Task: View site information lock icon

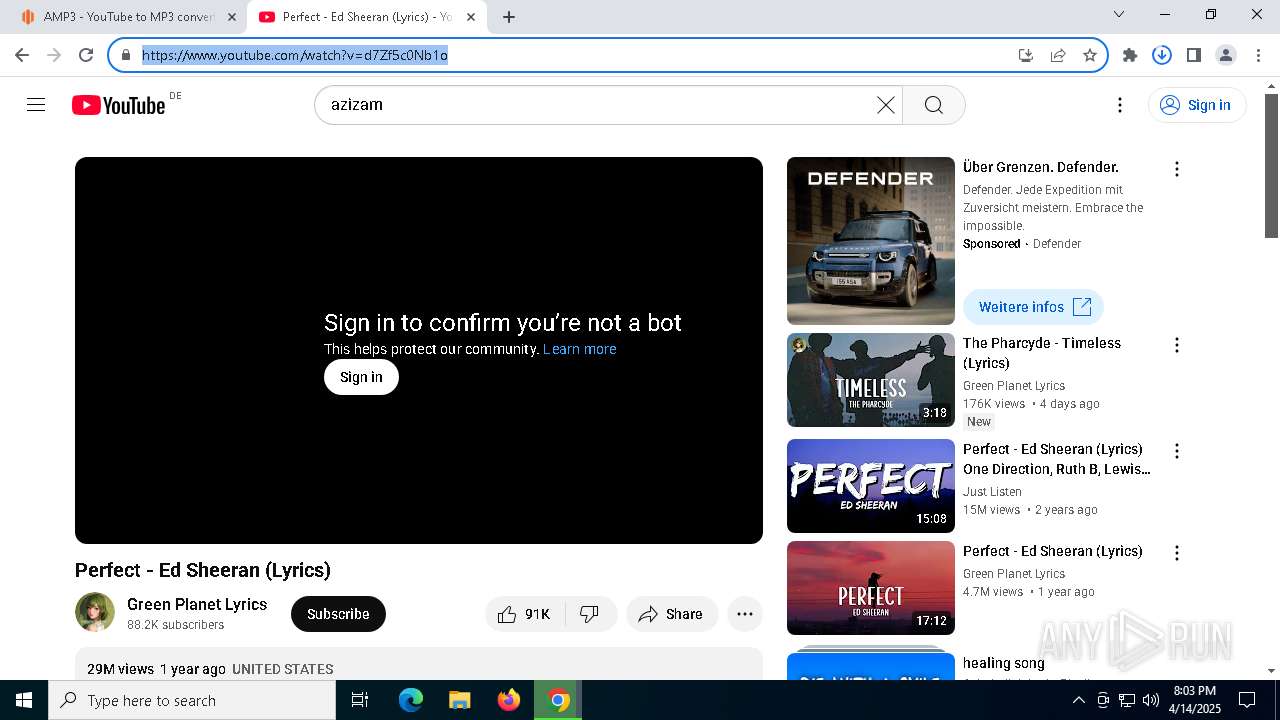Action: coord(126,55)
